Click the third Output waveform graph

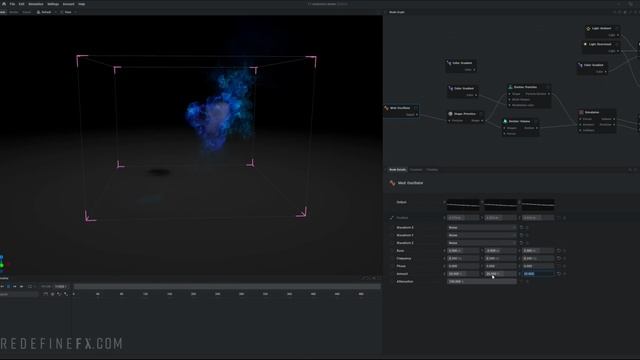pyautogui.click(x=538, y=204)
